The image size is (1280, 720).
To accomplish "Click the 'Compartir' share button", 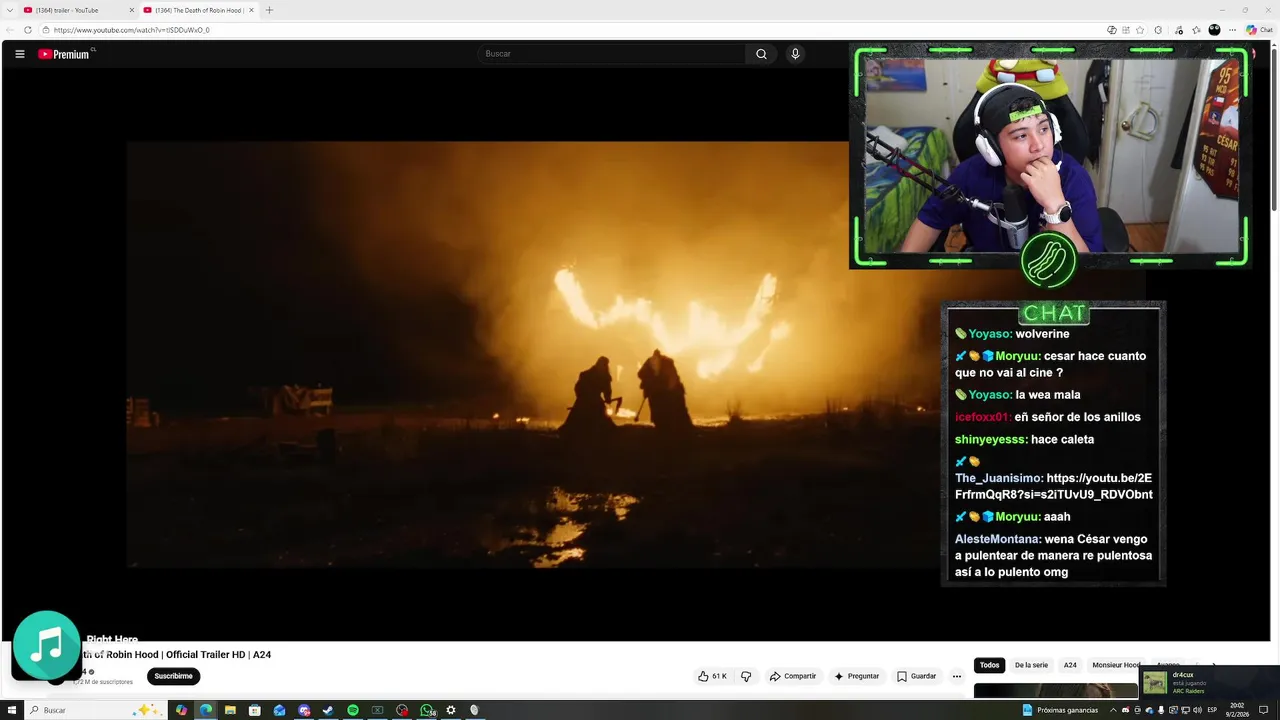I will (x=793, y=676).
